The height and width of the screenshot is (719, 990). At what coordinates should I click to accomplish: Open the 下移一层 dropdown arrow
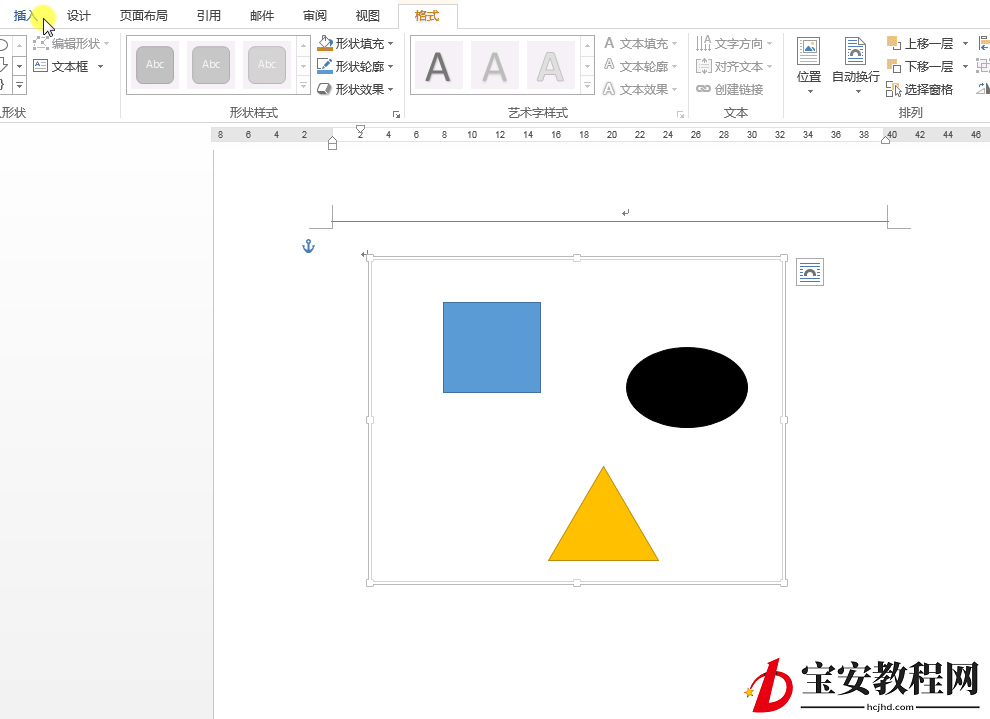click(x=965, y=66)
